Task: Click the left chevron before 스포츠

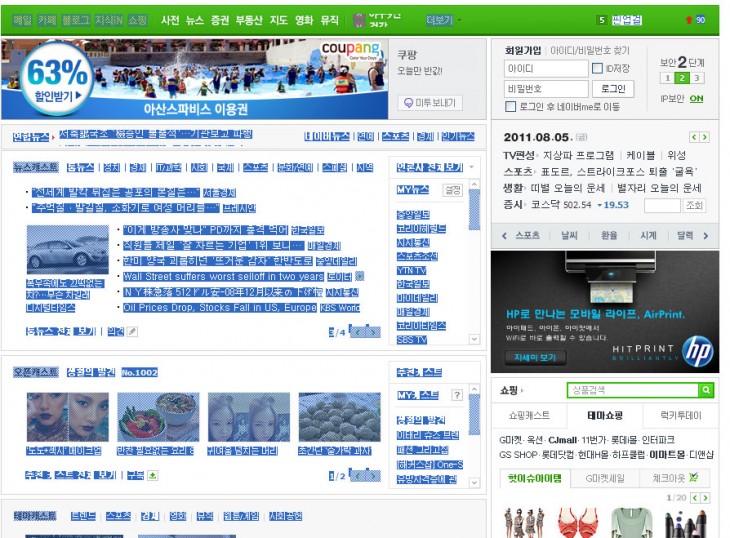Action: [x=503, y=236]
